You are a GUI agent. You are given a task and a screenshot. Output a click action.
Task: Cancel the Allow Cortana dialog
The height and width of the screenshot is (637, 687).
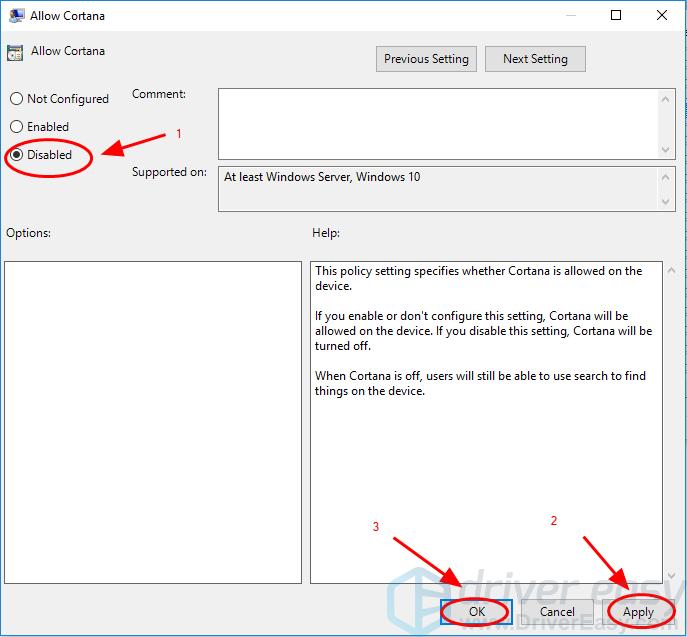click(x=557, y=612)
